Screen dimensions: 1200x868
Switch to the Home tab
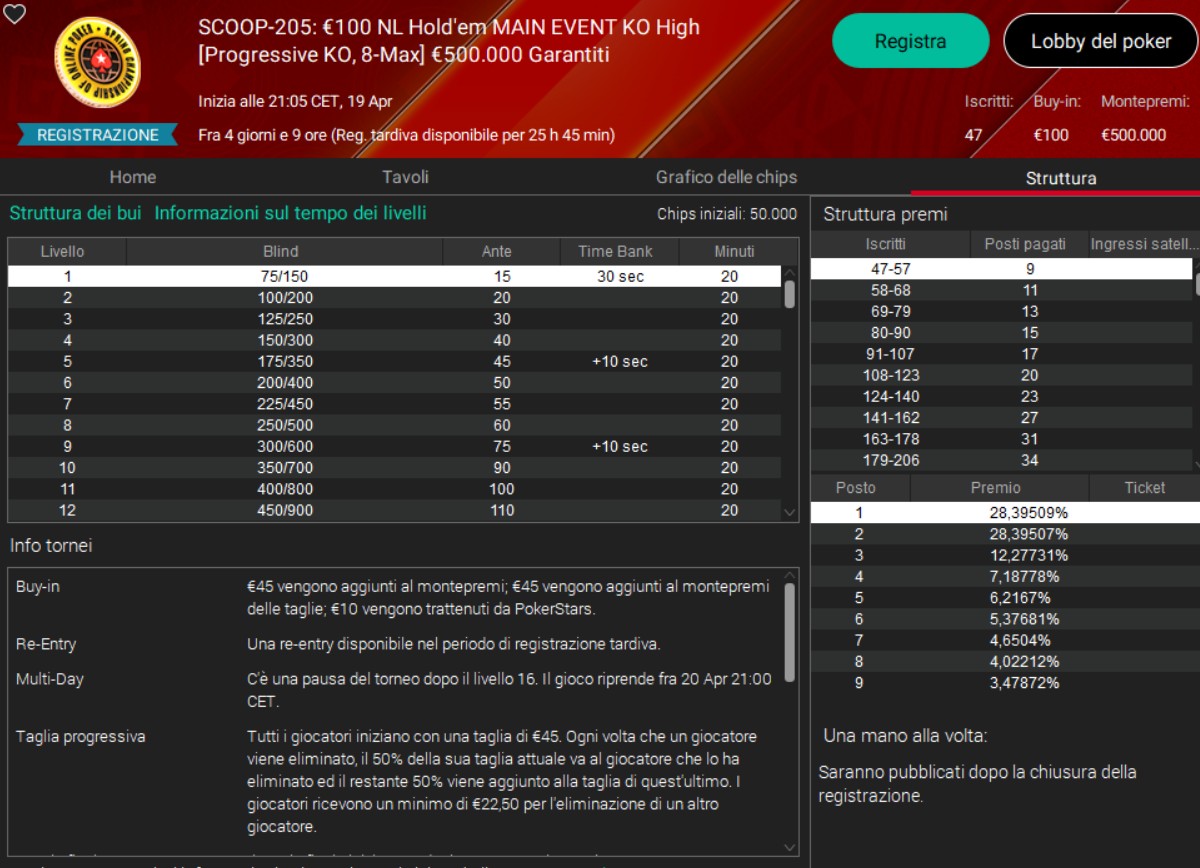pyautogui.click(x=133, y=177)
